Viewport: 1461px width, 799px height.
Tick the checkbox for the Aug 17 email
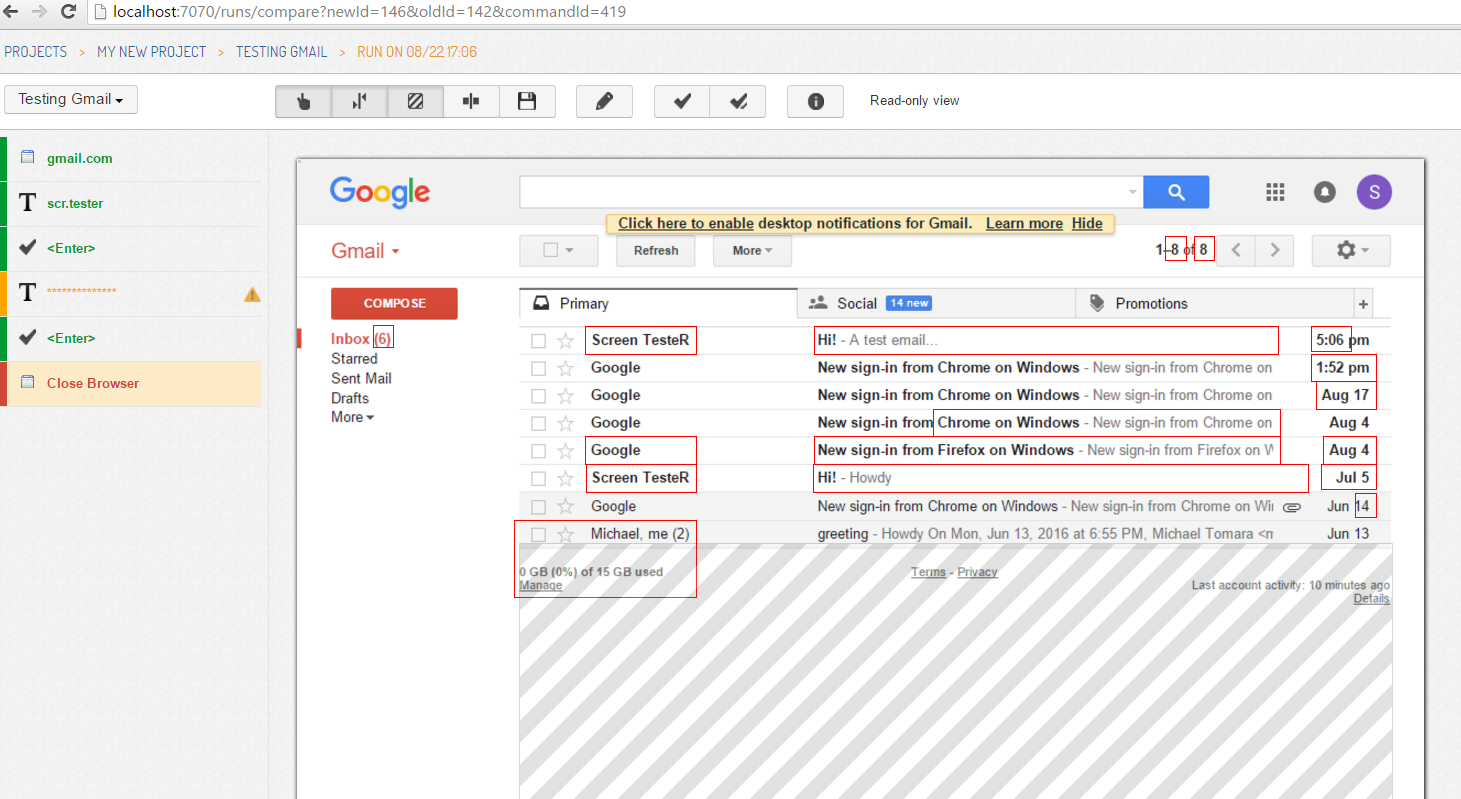coord(538,396)
